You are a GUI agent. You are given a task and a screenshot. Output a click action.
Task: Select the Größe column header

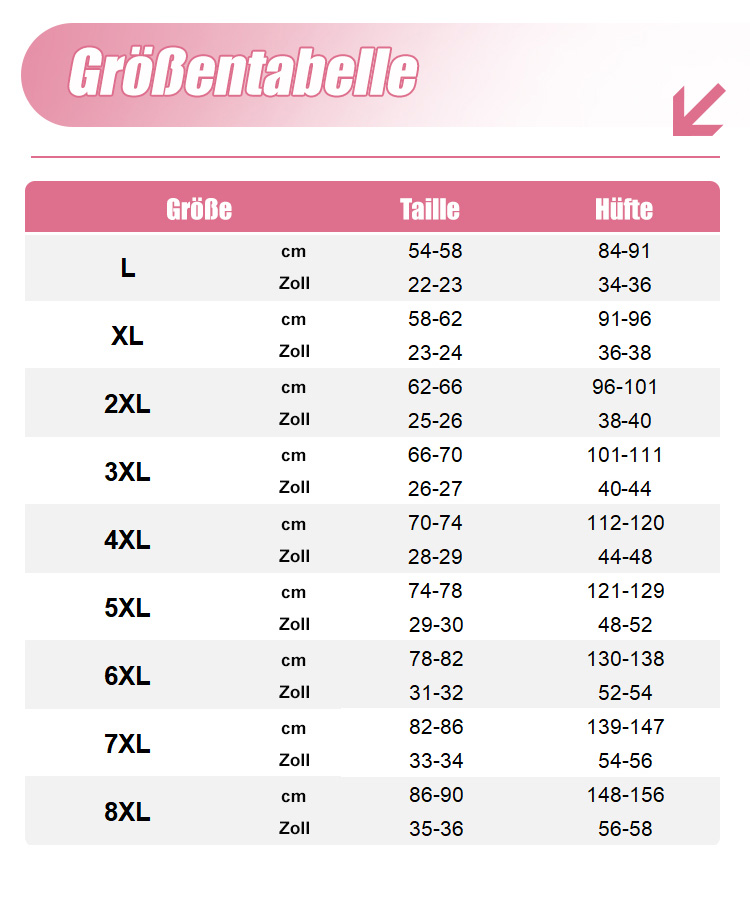pos(199,209)
